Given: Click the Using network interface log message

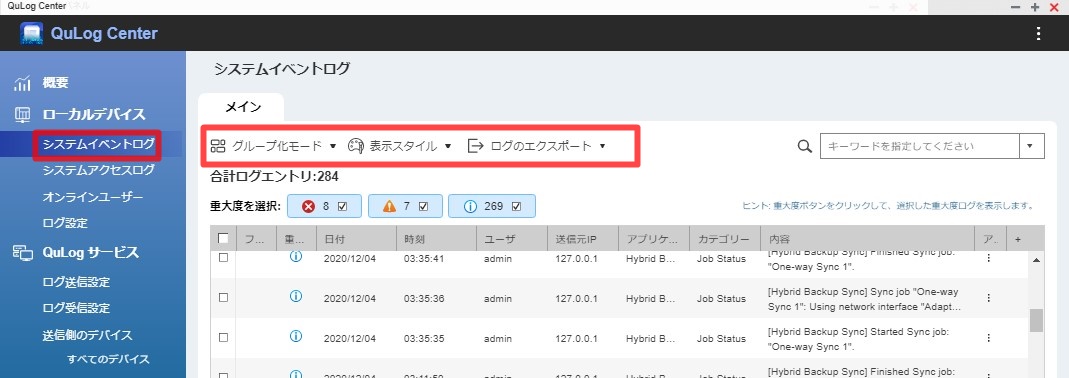Looking at the screenshot, I should coord(865,299).
